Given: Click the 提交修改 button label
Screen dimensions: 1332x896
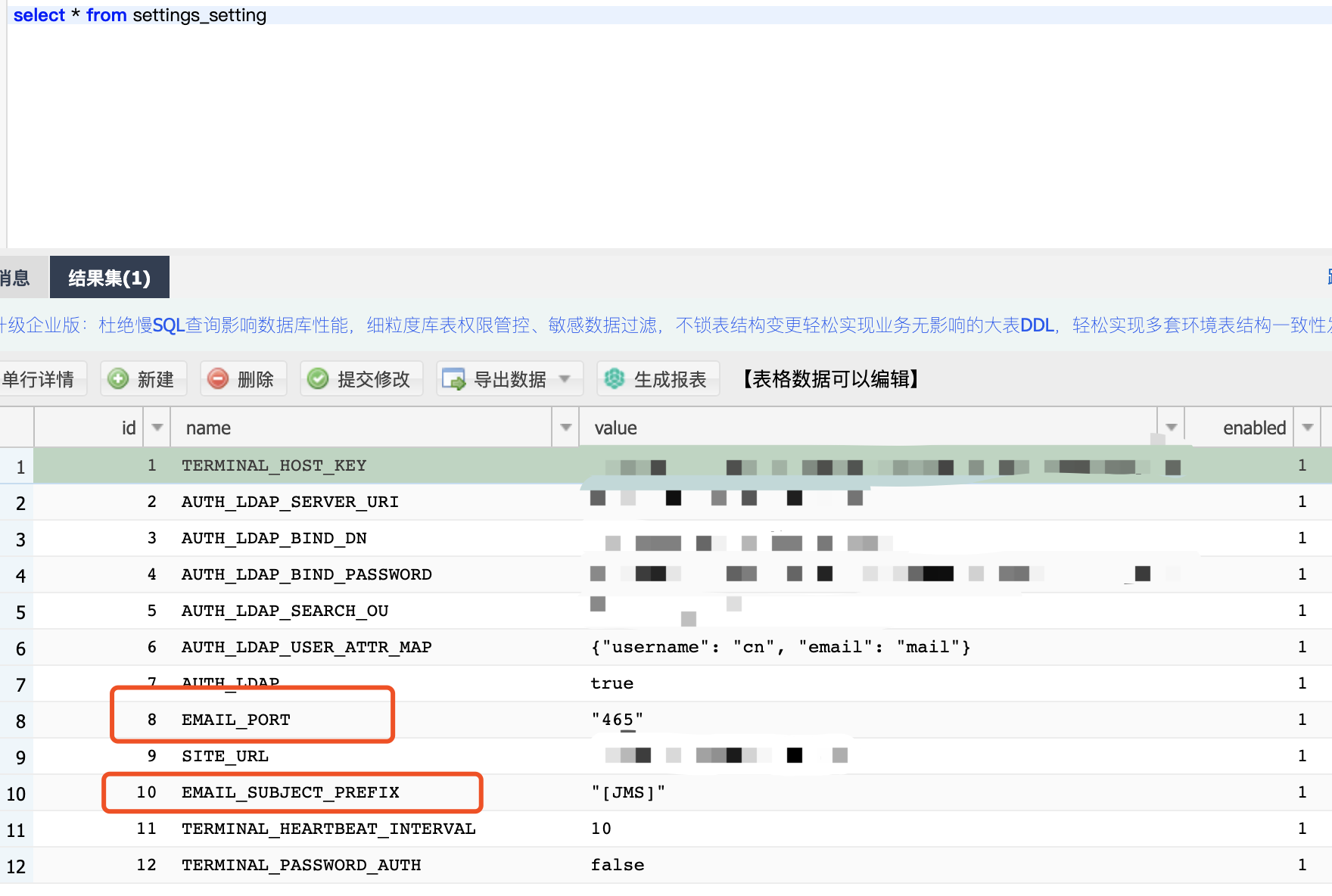Looking at the screenshot, I should click(374, 379).
